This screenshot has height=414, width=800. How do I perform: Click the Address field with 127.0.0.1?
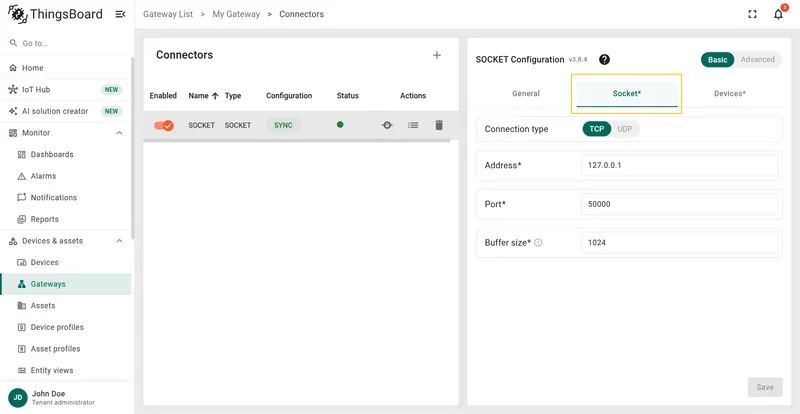[x=680, y=165]
